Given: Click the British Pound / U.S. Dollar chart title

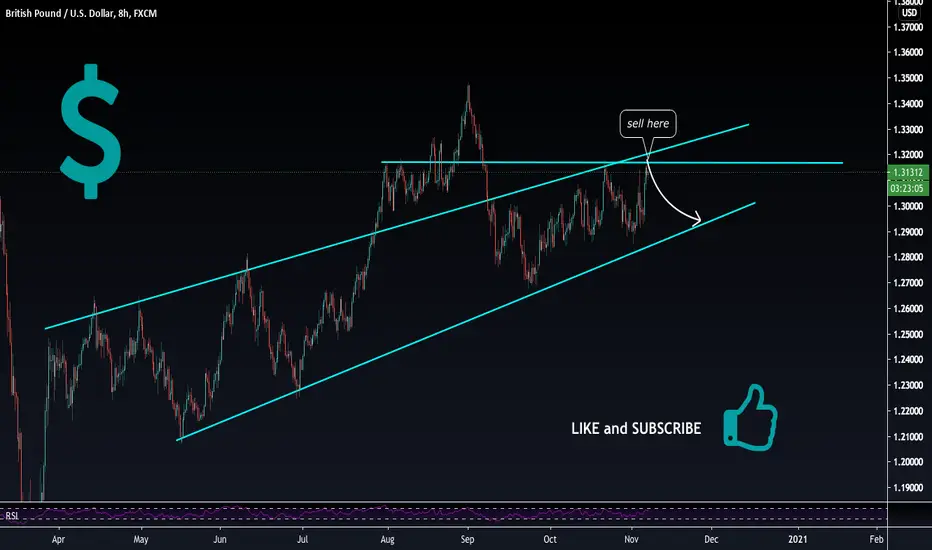Looking at the screenshot, I should (81, 13).
